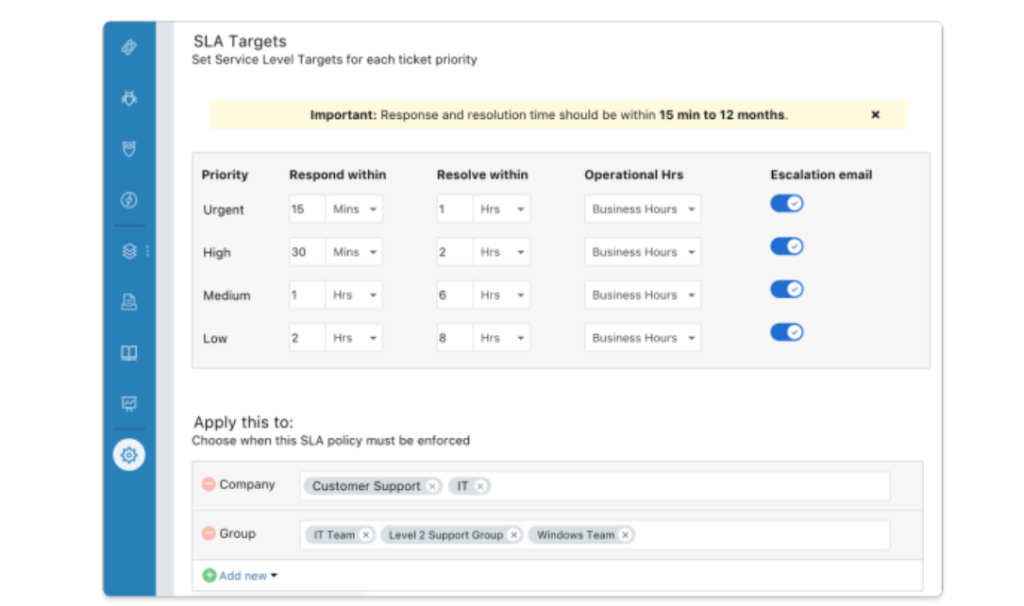Image resolution: width=1024 pixels, height=606 pixels.
Task: Open the shield icon in sidebar
Action: [129, 149]
